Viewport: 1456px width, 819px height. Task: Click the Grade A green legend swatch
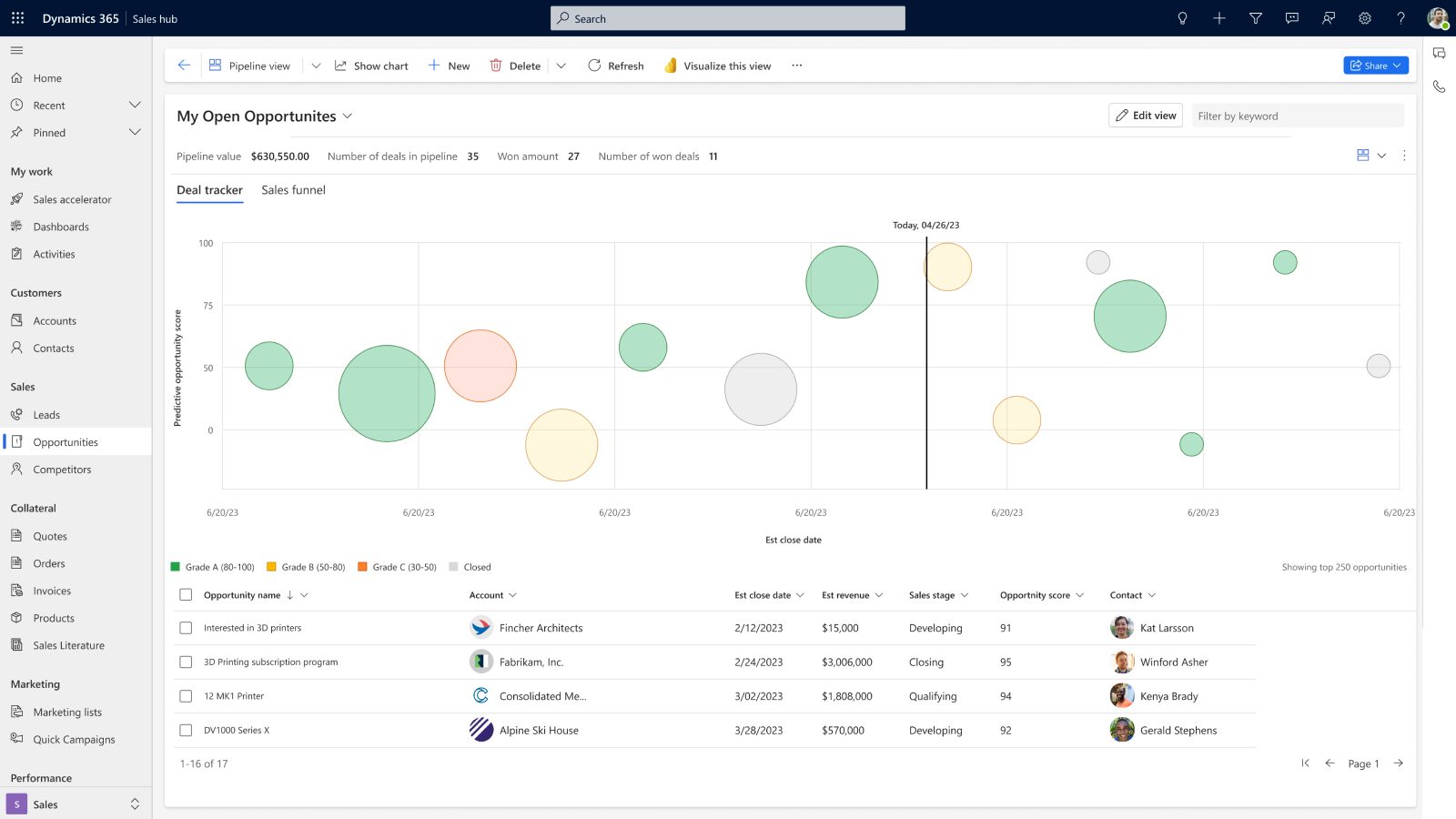click(x=176, y=567)
